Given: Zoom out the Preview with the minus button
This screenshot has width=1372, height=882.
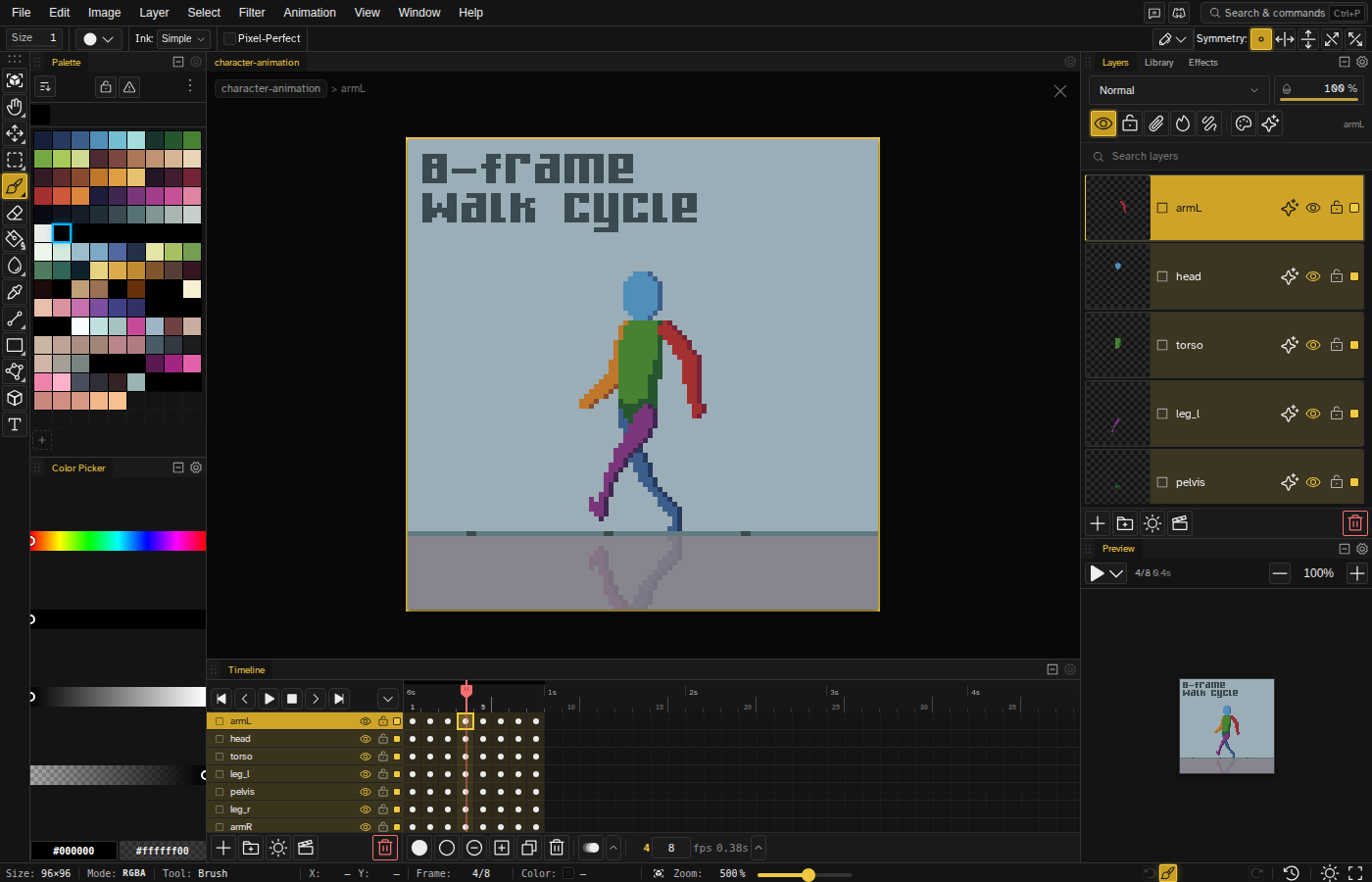Looking at the screenshot, I should 1280,573.
